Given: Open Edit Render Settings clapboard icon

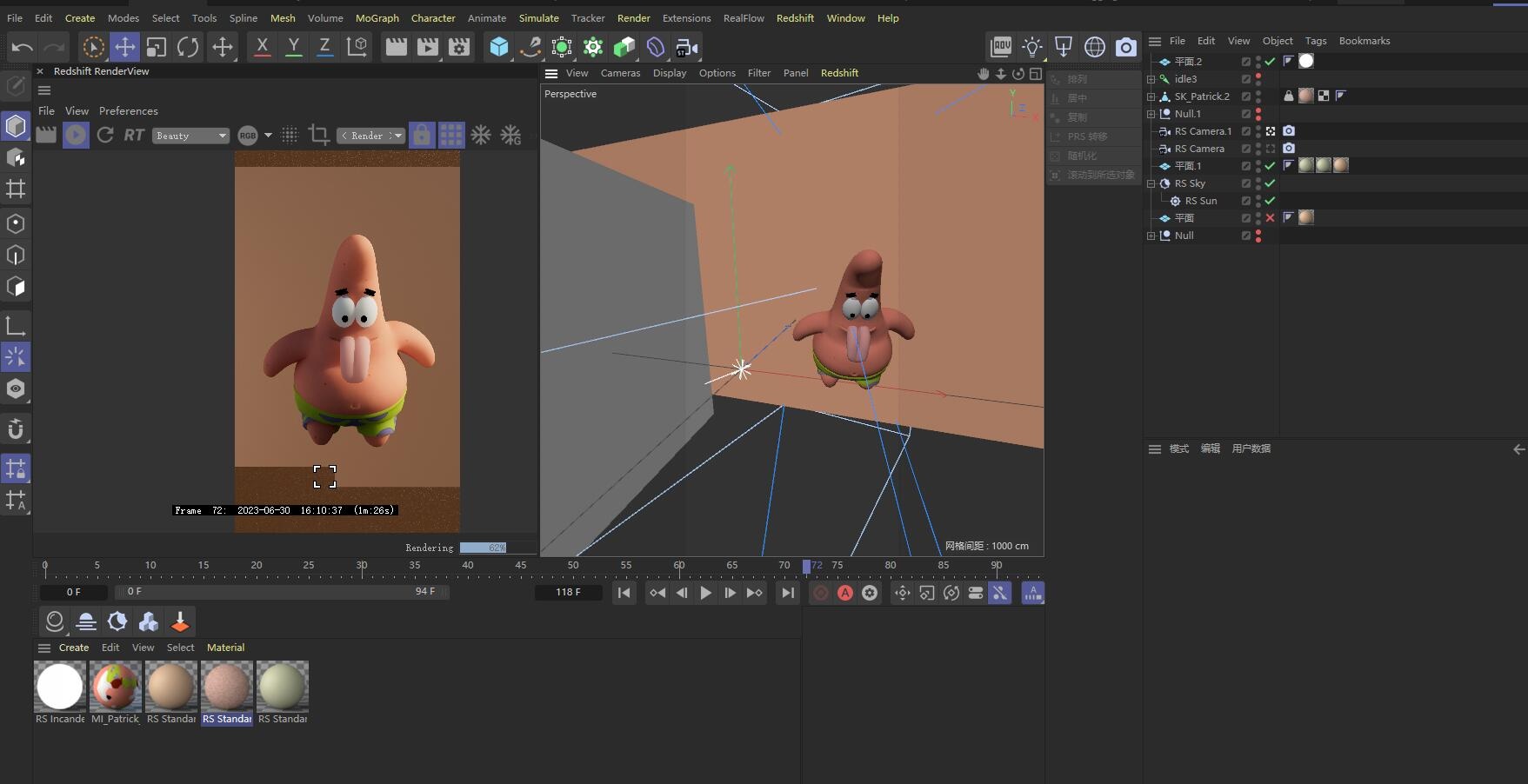Looking at the screenshot, I should point(459,47).
